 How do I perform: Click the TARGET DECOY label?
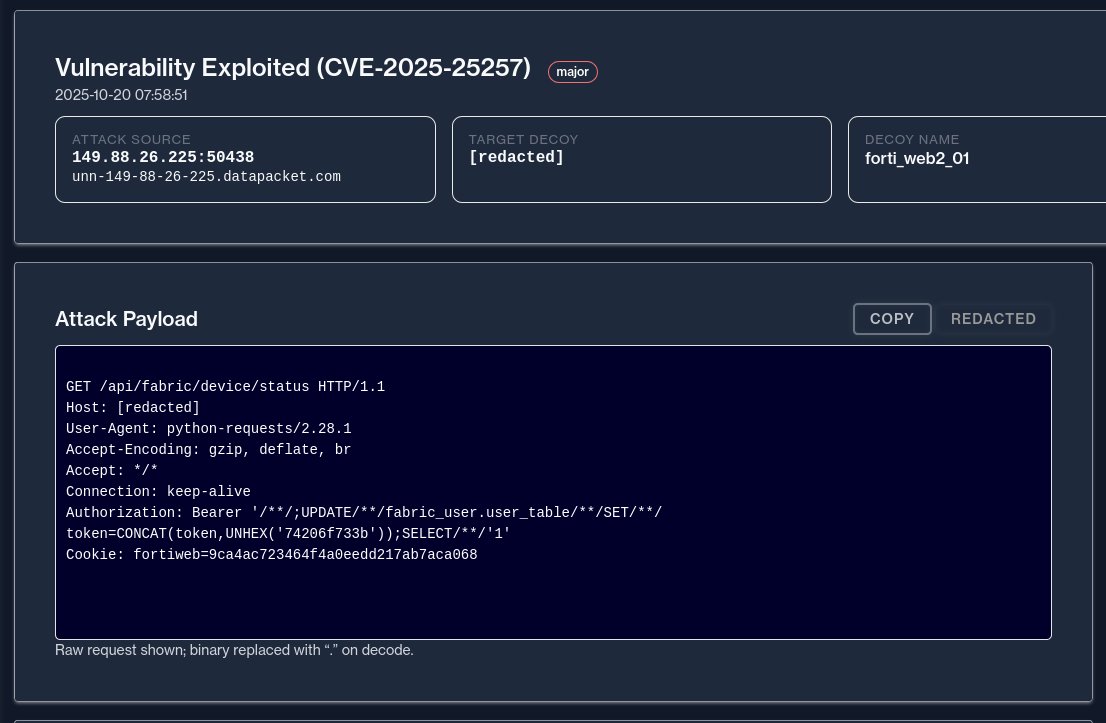[x=523, y=140]
